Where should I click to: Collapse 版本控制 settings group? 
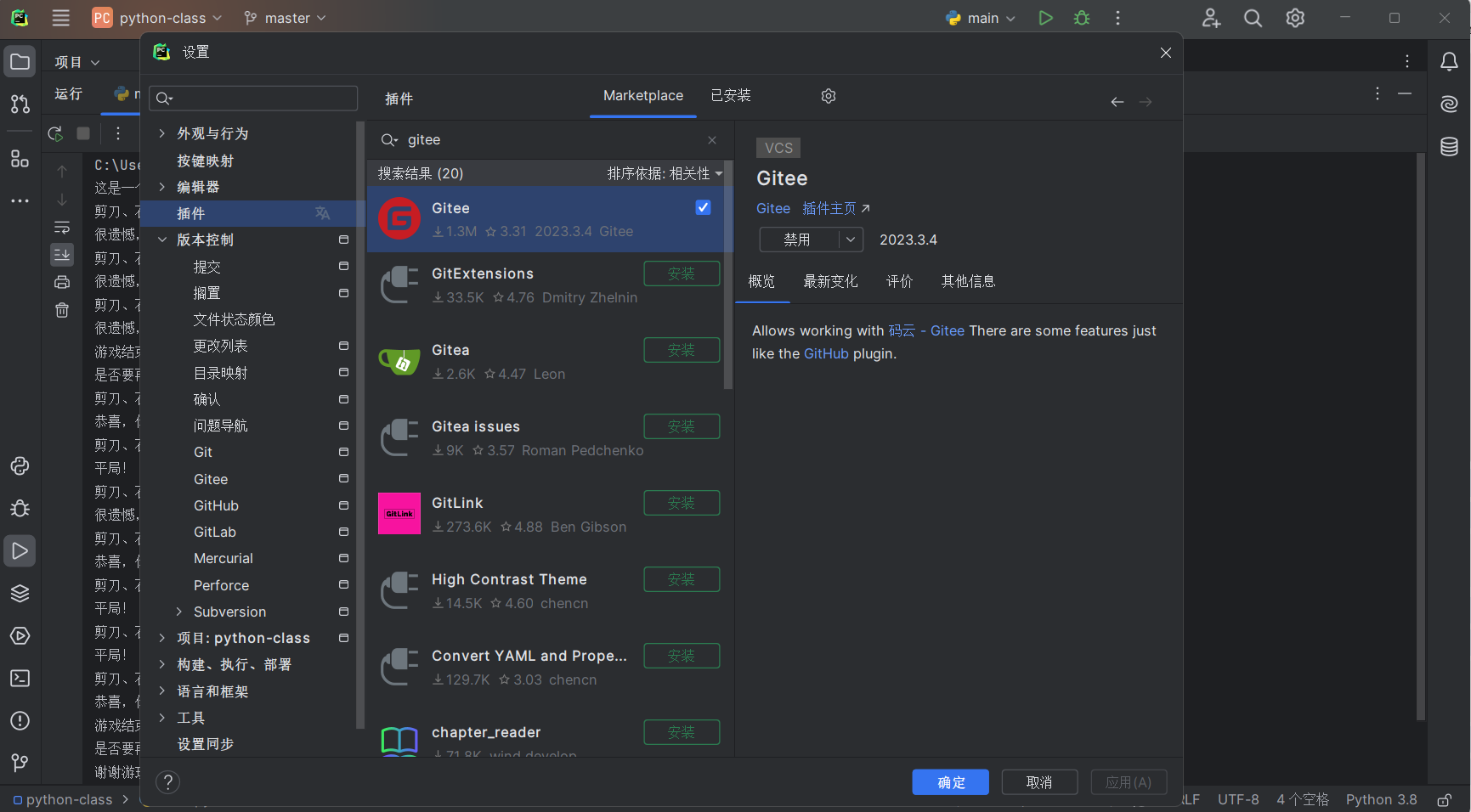[x=161, y=240]
